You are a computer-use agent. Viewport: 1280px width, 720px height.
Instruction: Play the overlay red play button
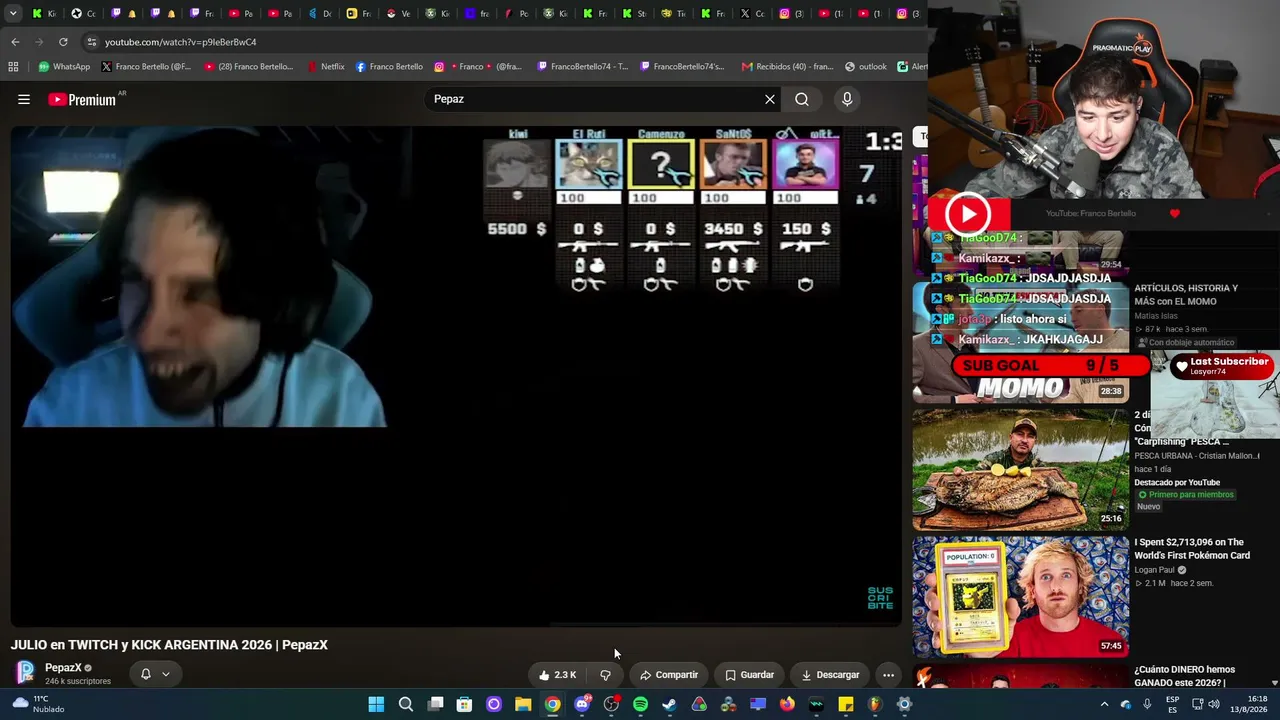(x=968, y=213)
